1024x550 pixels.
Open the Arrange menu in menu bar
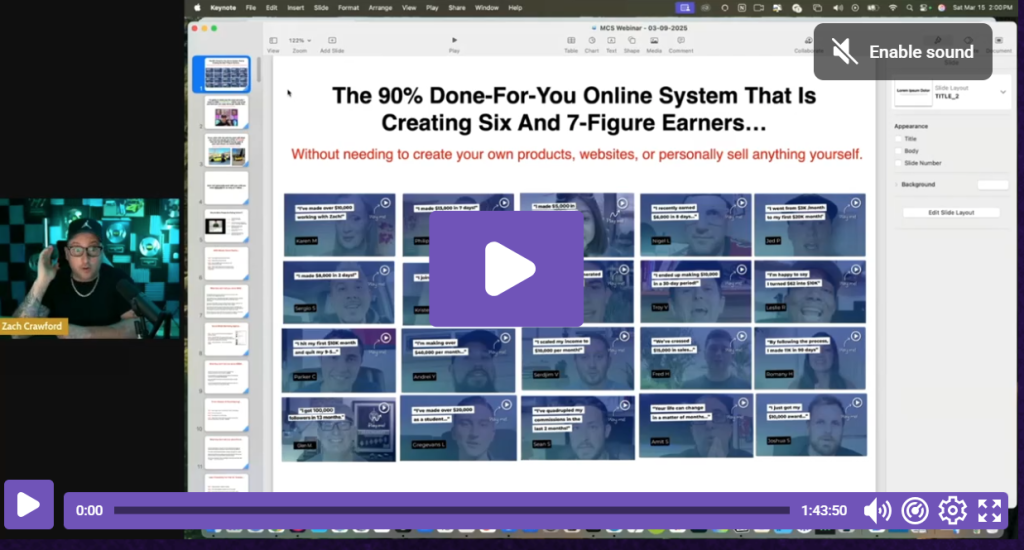click(x=378, y=8)
